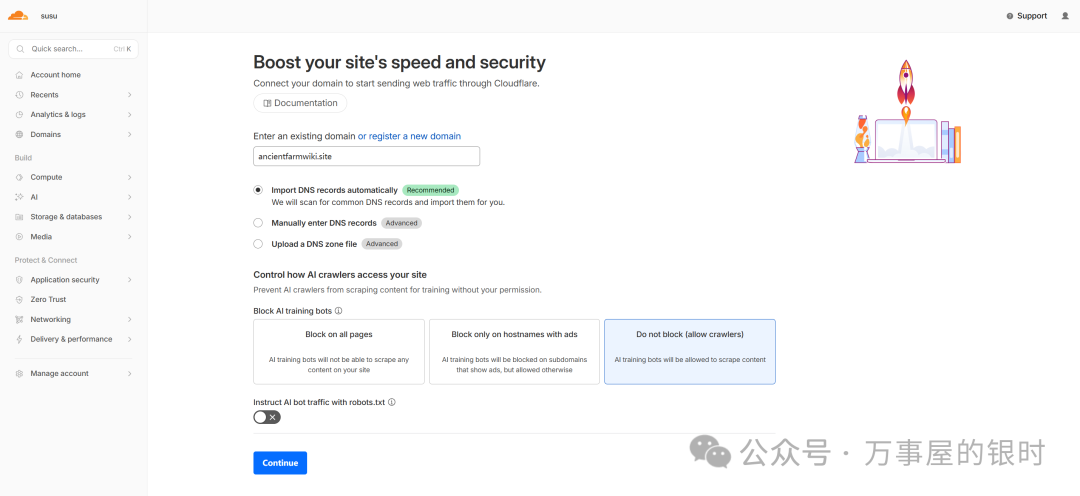Click info icon next to robots.txt label
Viewport: 1080px width, 496px height.
[x=392, y=402]
